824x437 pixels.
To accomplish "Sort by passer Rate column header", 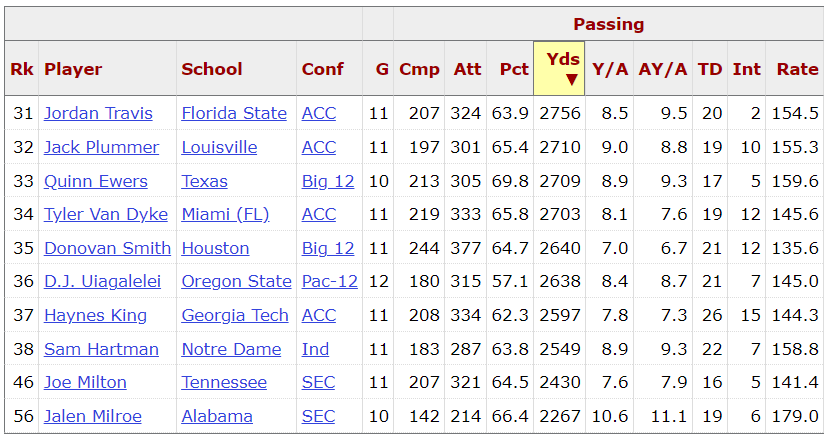I will pyautogui.click(x=797, y=69).
